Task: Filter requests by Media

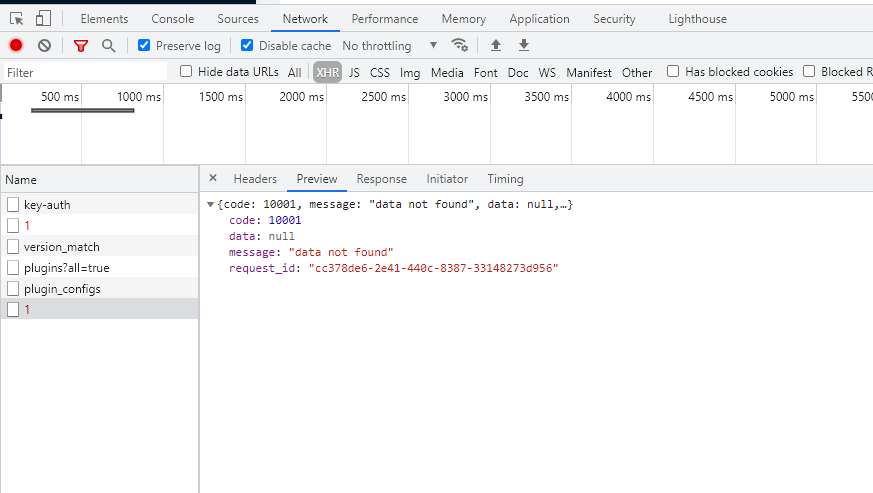Action: point(447,72)
